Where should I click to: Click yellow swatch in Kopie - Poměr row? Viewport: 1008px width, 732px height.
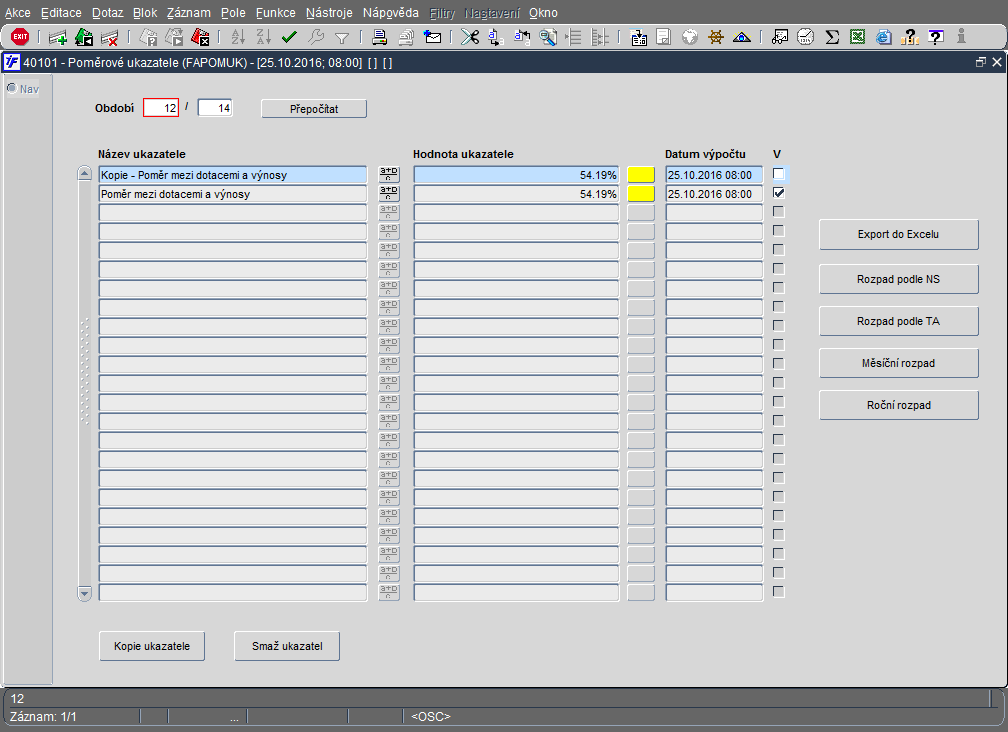(x=641, y=175)
